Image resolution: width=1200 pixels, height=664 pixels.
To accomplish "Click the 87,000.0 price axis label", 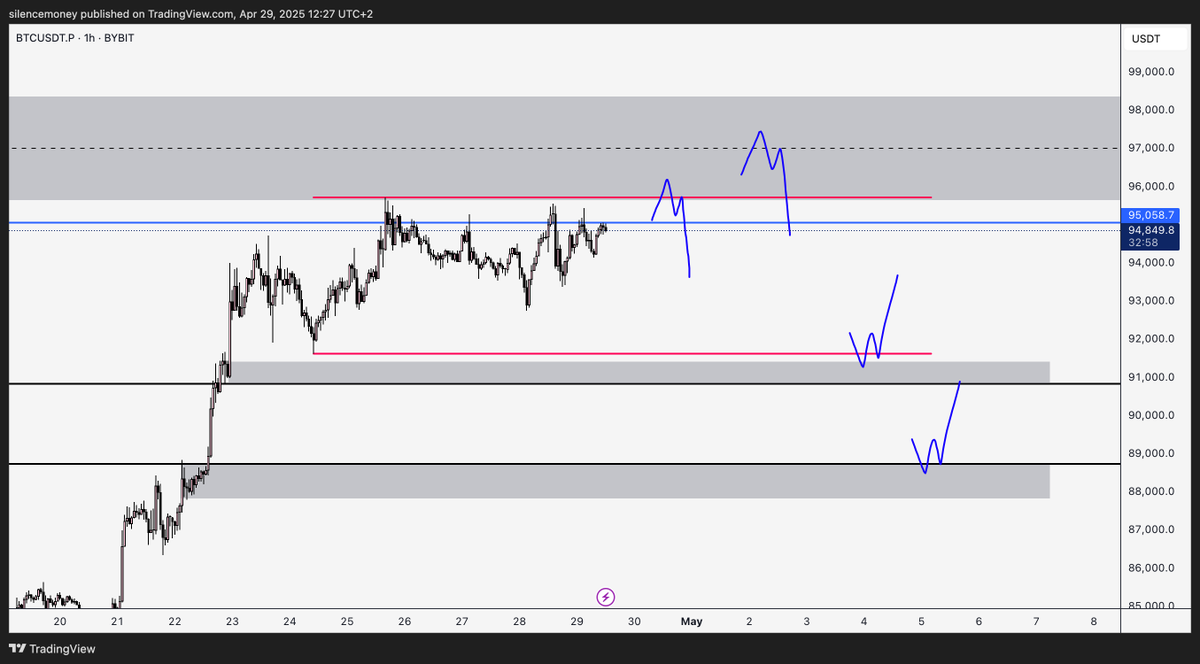I will 1151,529.
